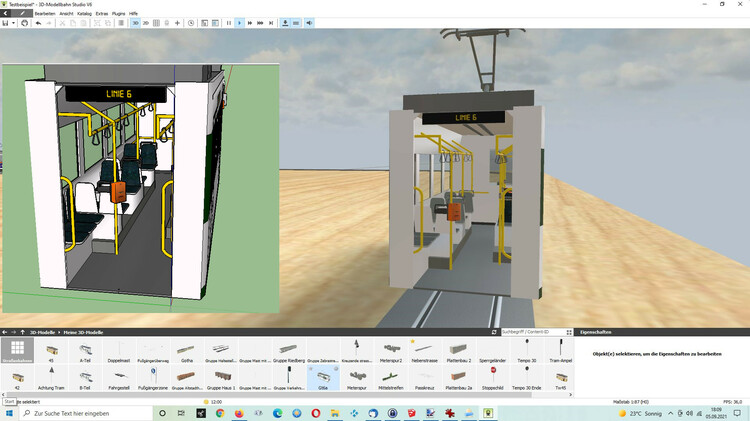Open the save button dropdown arrow
Image resolution: width=750 pixels, height=421 pixels.
coord(14,23)
